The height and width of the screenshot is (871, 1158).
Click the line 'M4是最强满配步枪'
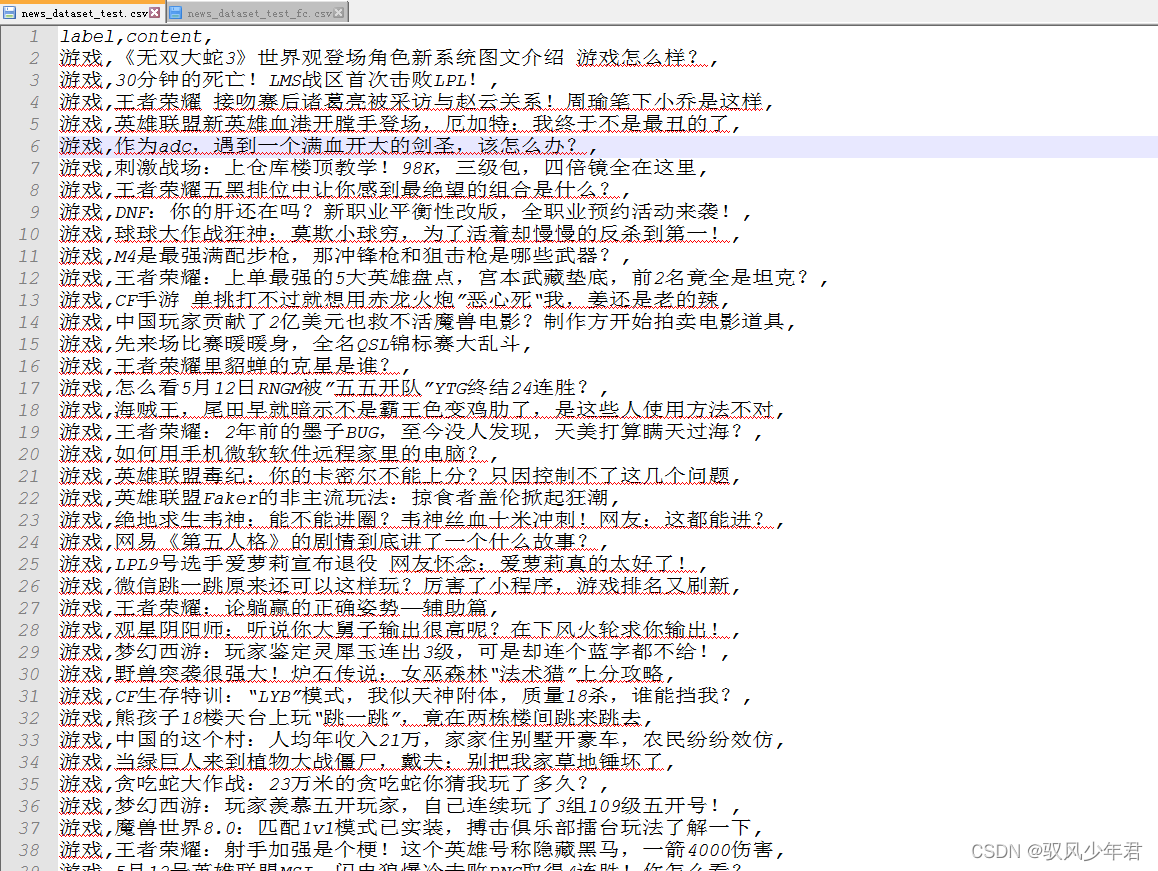[345, 256]
